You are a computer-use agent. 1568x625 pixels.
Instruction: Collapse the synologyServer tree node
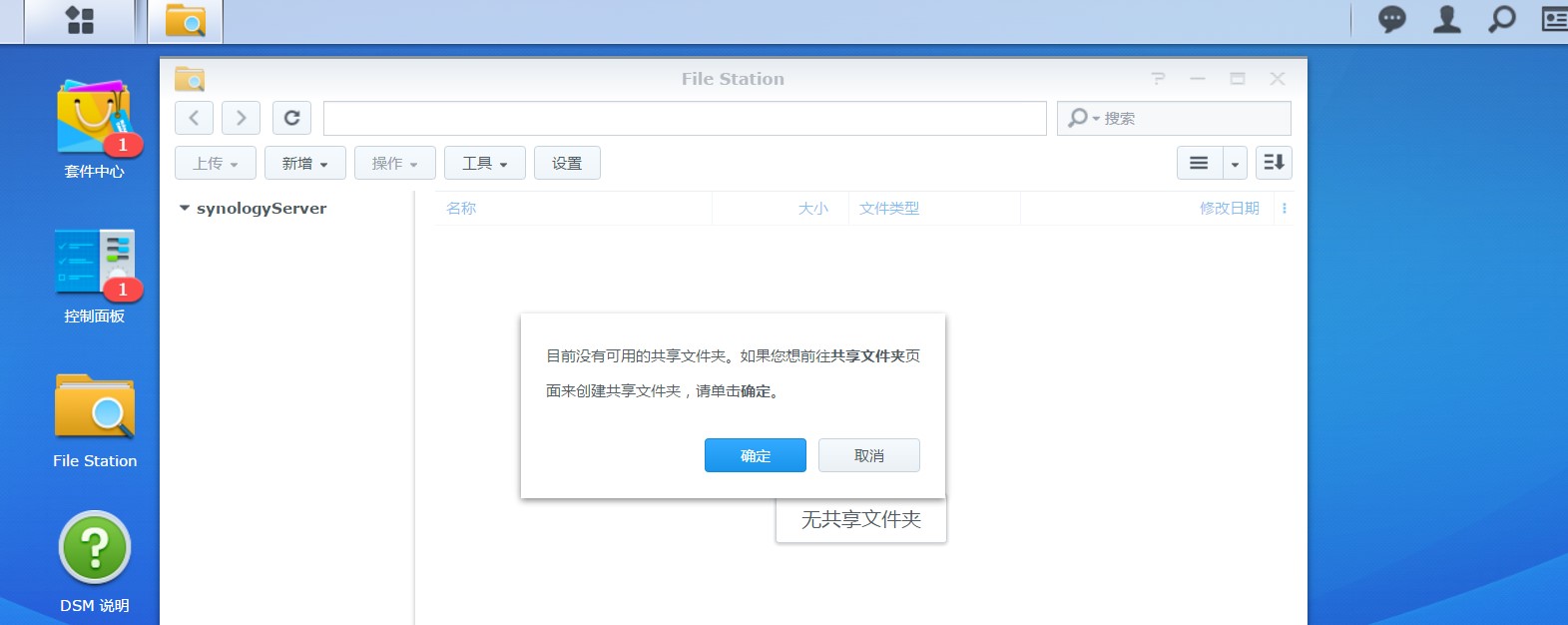(185, 208)
